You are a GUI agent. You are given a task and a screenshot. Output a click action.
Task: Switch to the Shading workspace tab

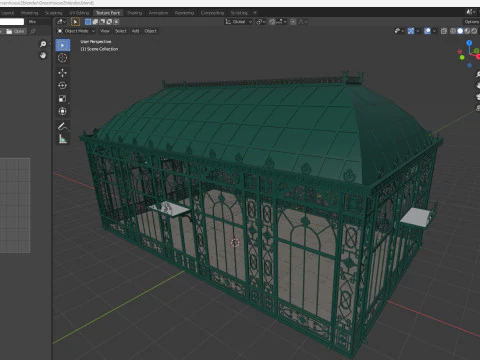pyautogui.click(x=134, y=13)
